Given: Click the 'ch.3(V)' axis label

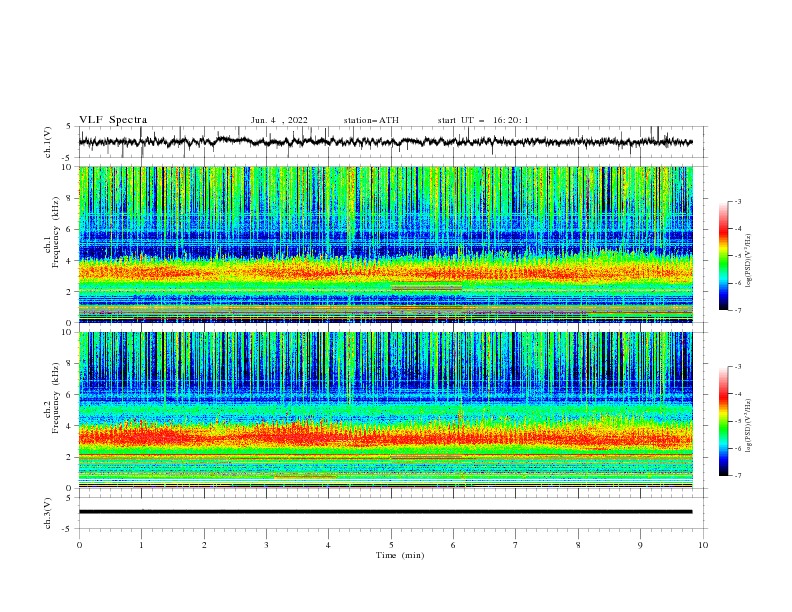Looking at the screenshot, I should pos(48,513).
